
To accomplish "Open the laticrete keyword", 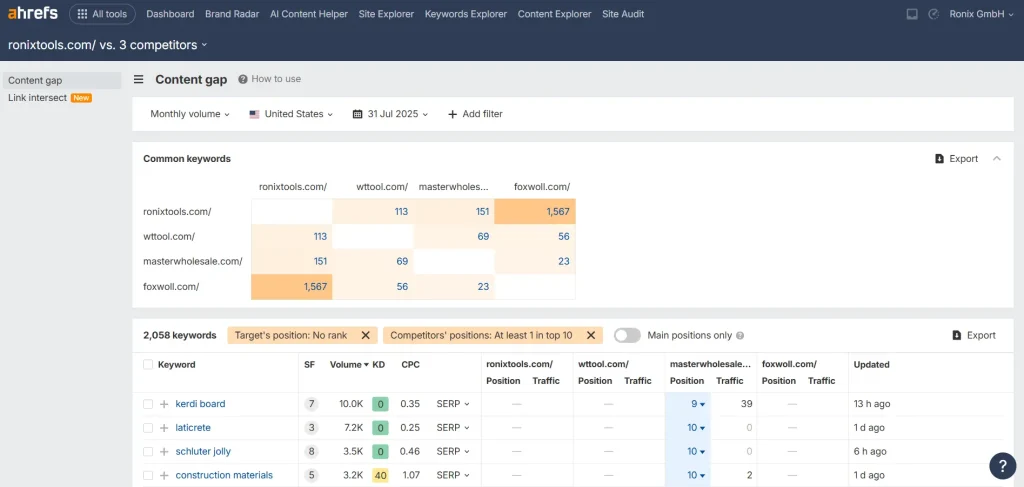I will pyautogui.click(x=193, y=428).
